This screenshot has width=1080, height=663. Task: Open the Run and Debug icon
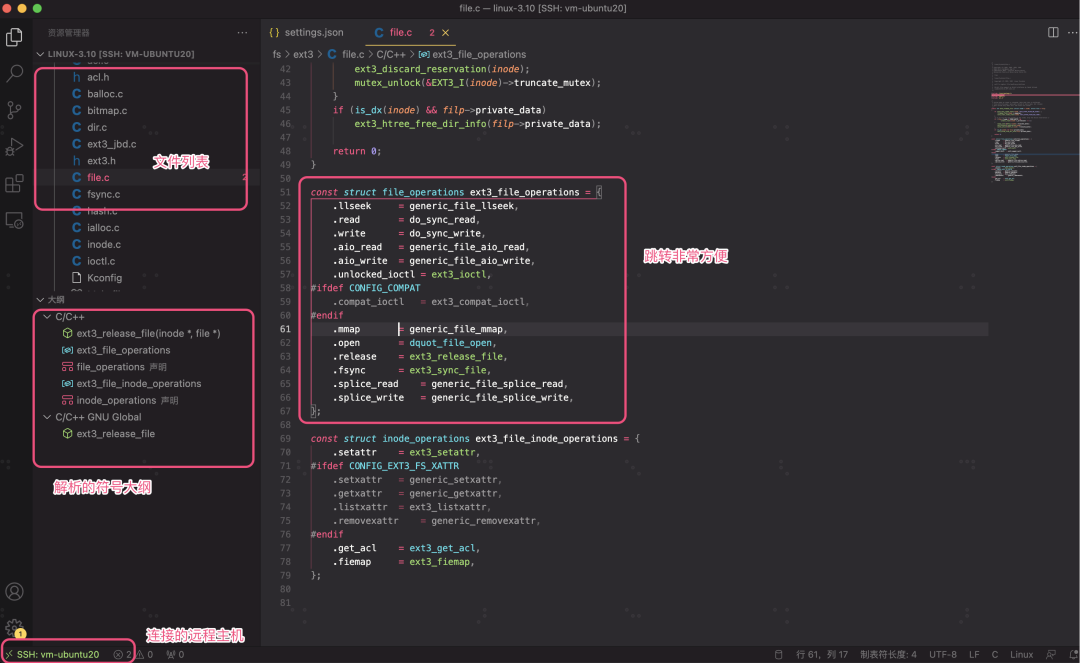point(15,147)
